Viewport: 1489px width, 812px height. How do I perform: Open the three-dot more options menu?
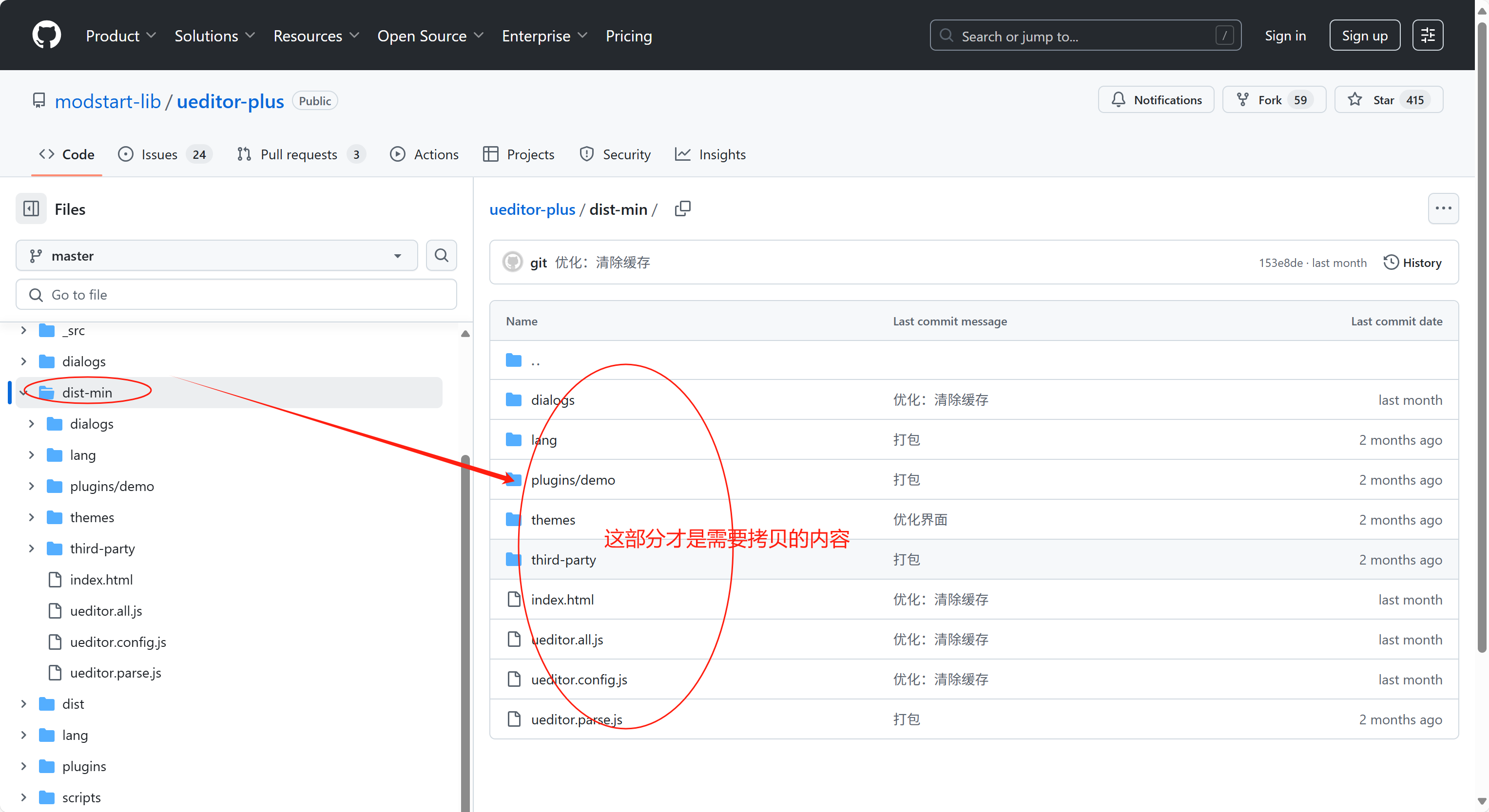pos(1443,208)
